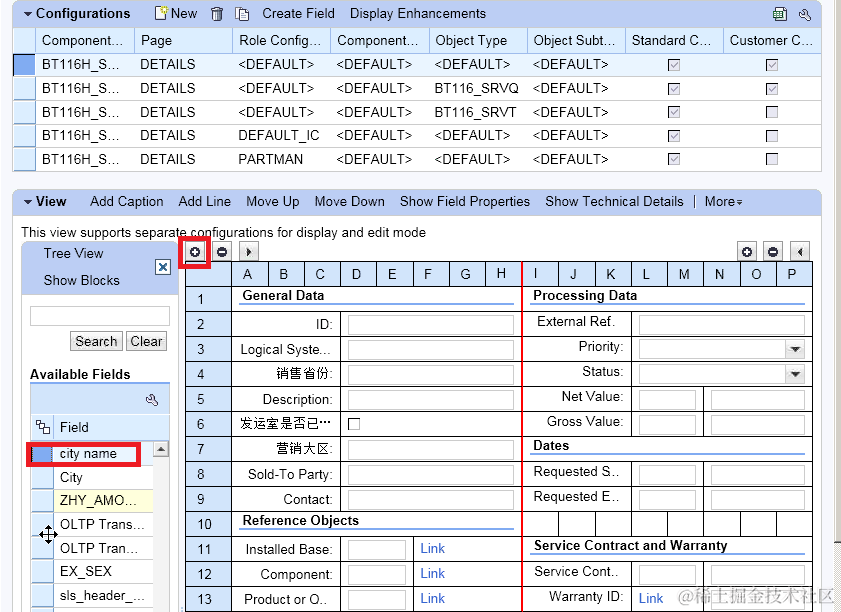
Task: Click the left arrow icon above column P
Action: click(x=800, y=252)
